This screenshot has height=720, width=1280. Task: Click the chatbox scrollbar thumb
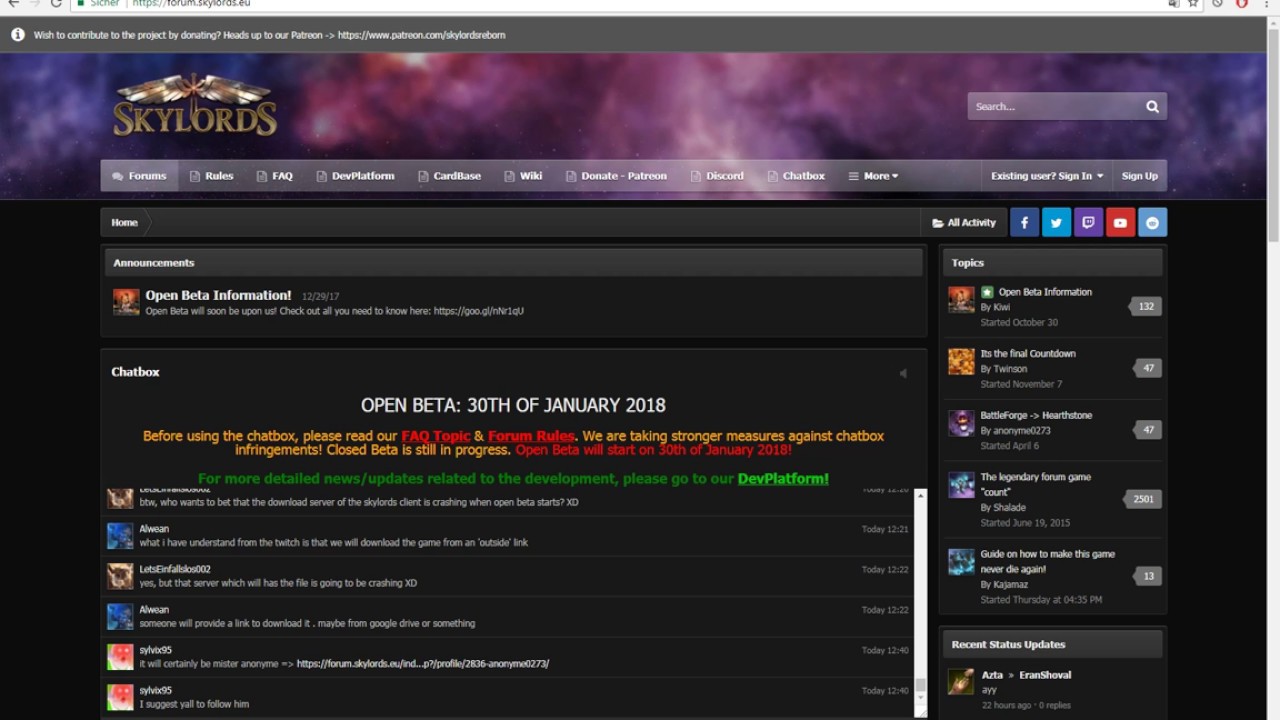tap(921, 685)
